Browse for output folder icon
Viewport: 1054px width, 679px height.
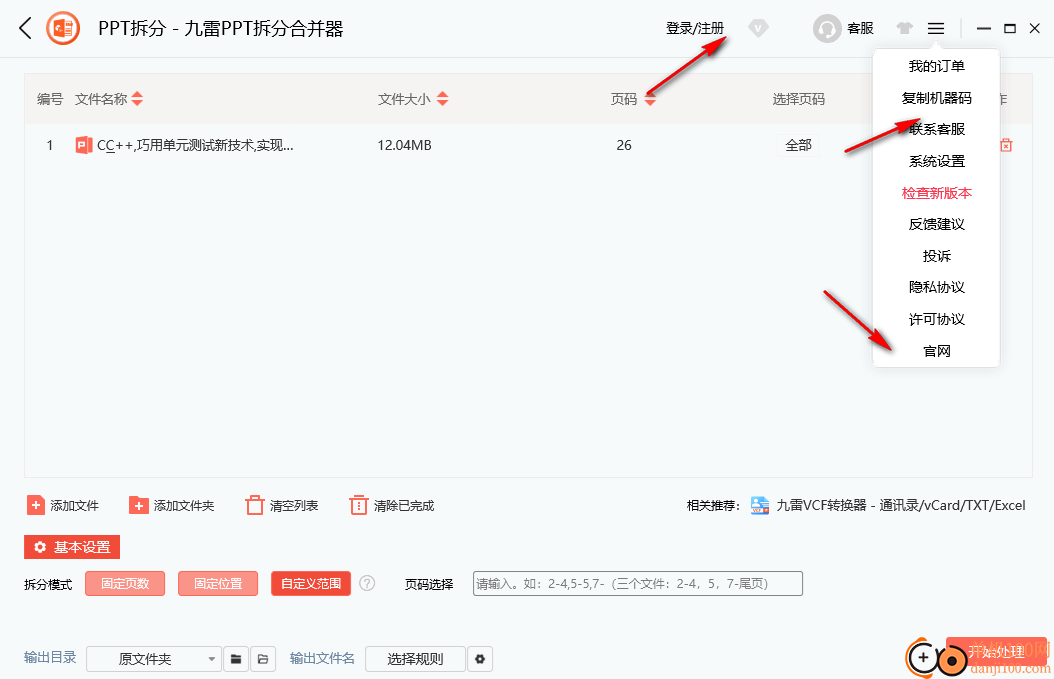pyautogui.click(x=236, y=659)
